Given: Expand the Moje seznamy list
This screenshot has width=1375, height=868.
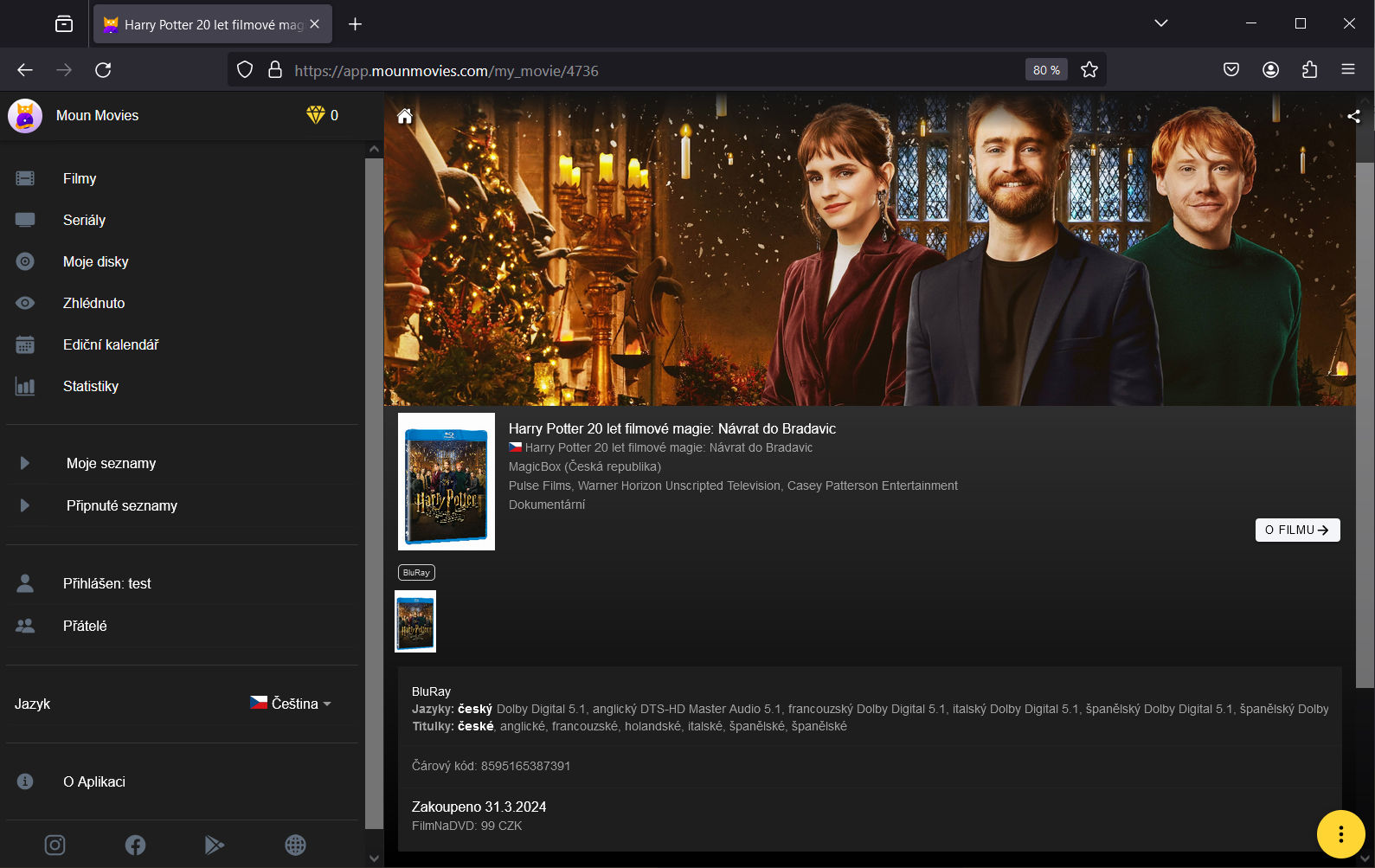Looking at the screenshot, I should pos(25,463).
